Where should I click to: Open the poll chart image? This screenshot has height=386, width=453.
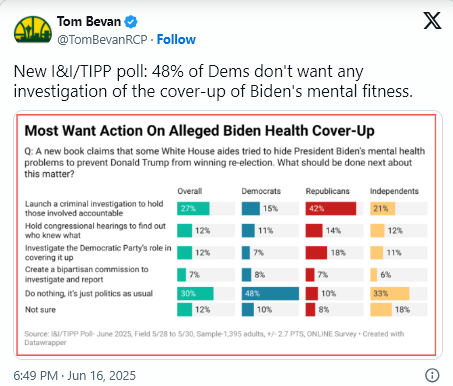(x=226, y=235)
